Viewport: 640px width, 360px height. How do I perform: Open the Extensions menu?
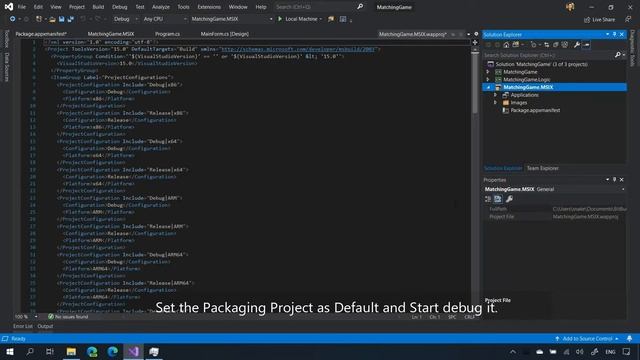tap(209, 7)
